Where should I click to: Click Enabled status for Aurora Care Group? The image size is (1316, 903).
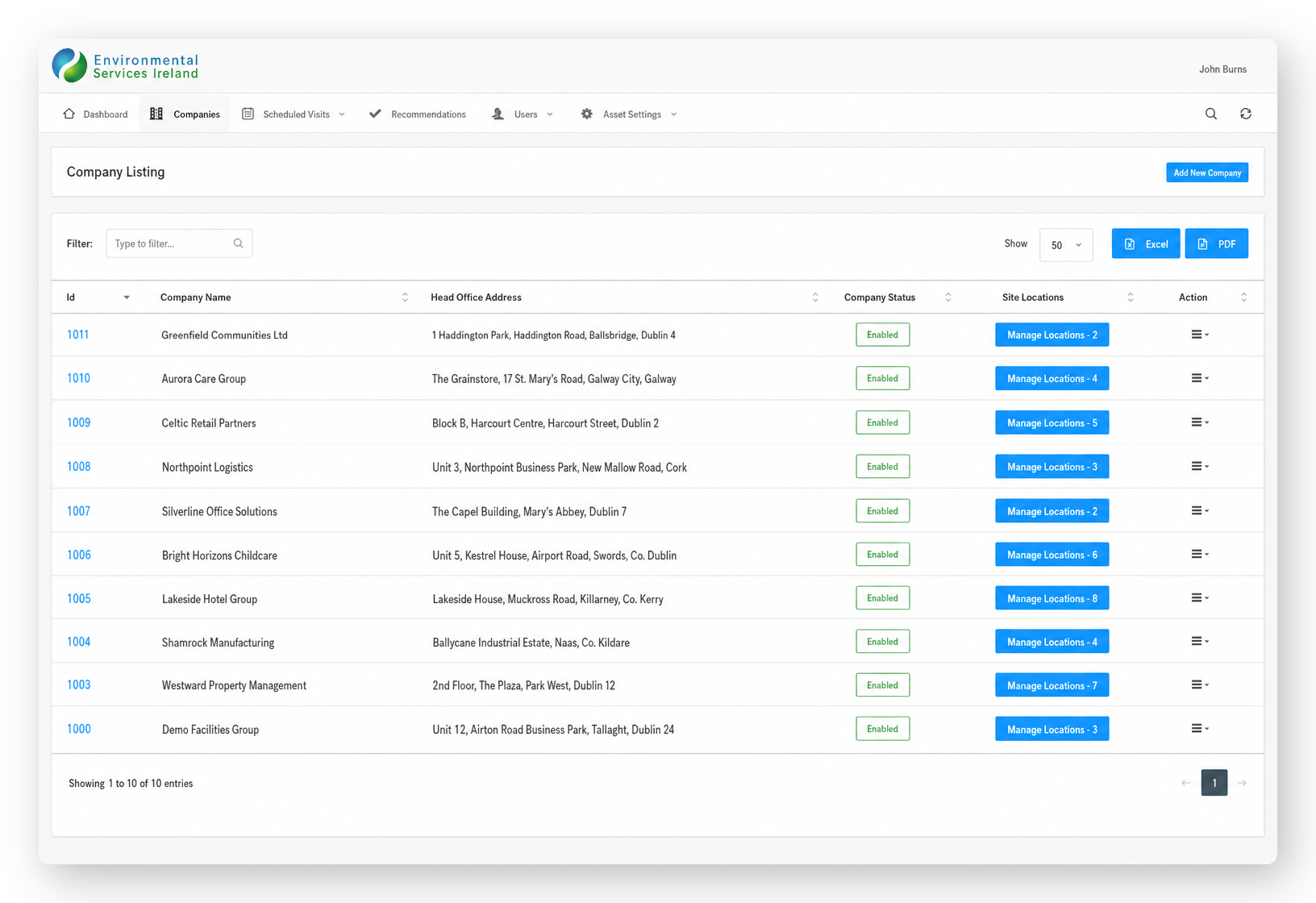pos(882,378)
